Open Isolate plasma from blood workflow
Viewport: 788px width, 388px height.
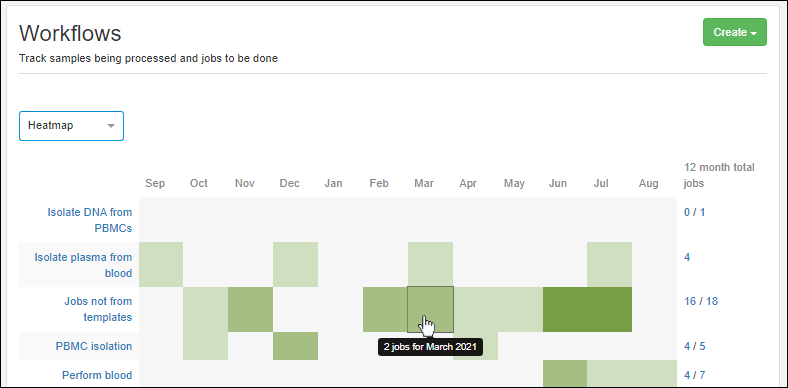click(83, 265)
